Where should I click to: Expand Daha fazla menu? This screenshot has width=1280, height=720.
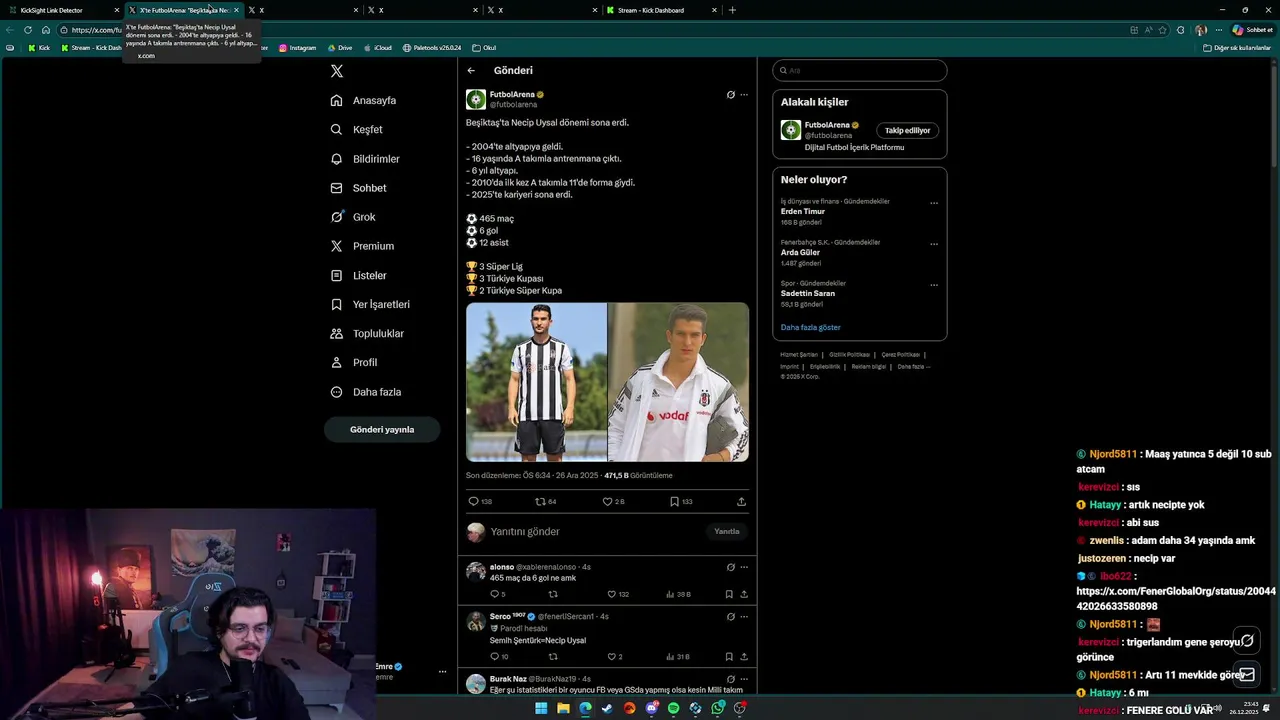[365, 392]
